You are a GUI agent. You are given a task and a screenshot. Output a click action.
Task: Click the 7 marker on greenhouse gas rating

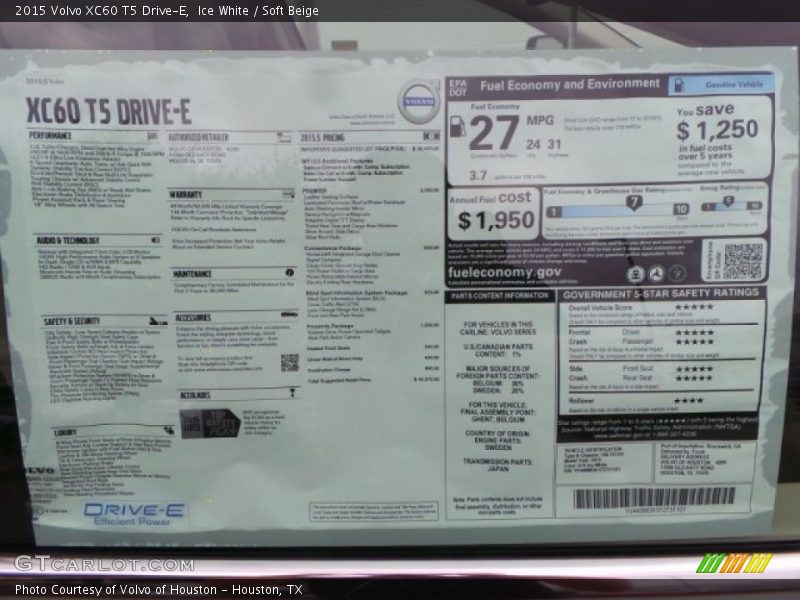[634, 203]
